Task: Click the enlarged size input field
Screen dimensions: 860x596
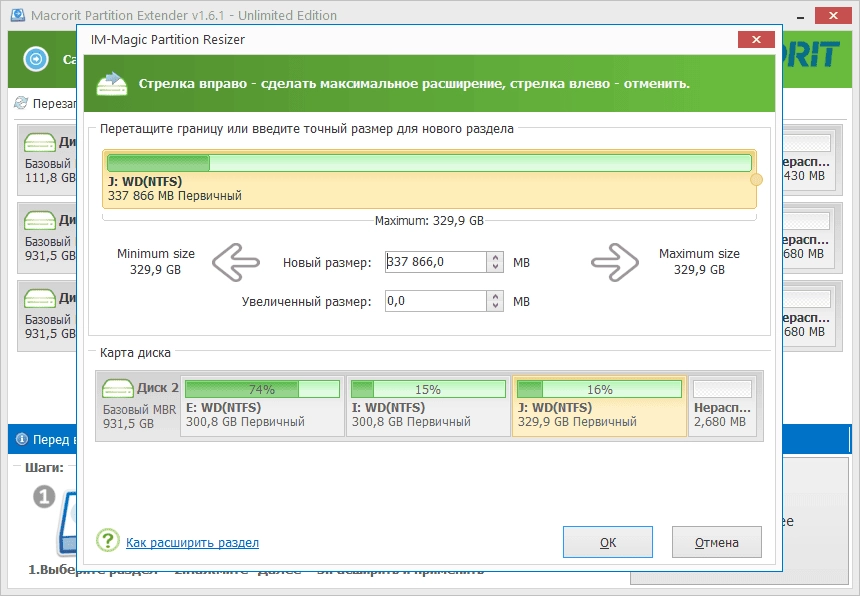Action: (x=435, y=301)
